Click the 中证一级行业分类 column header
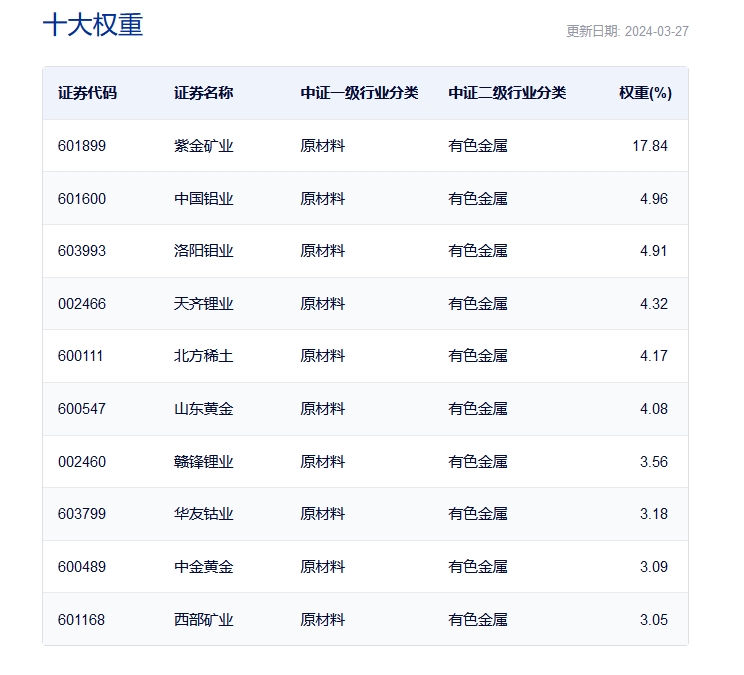The height and width of the screenshot is (675, 744). click(x=359, y=93)
